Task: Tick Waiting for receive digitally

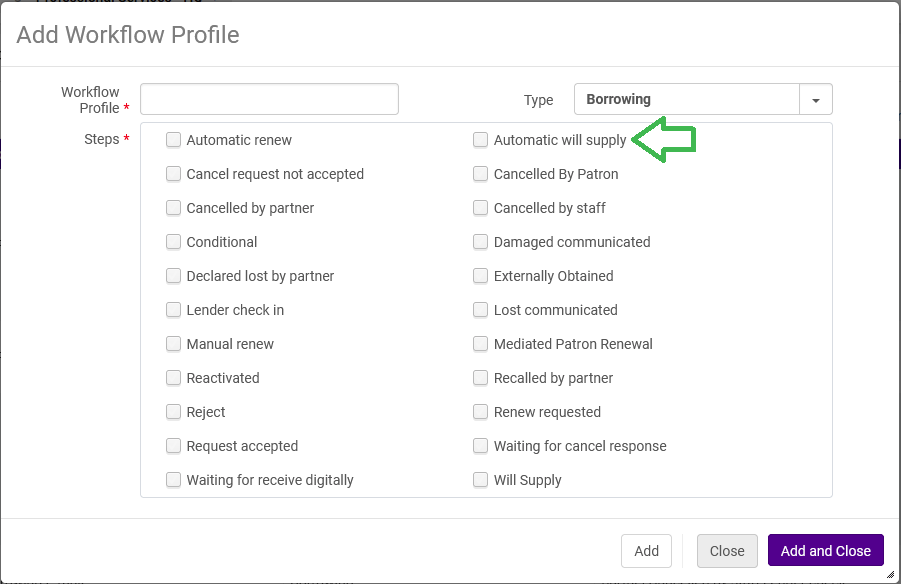Action: [x=174, y=480]
